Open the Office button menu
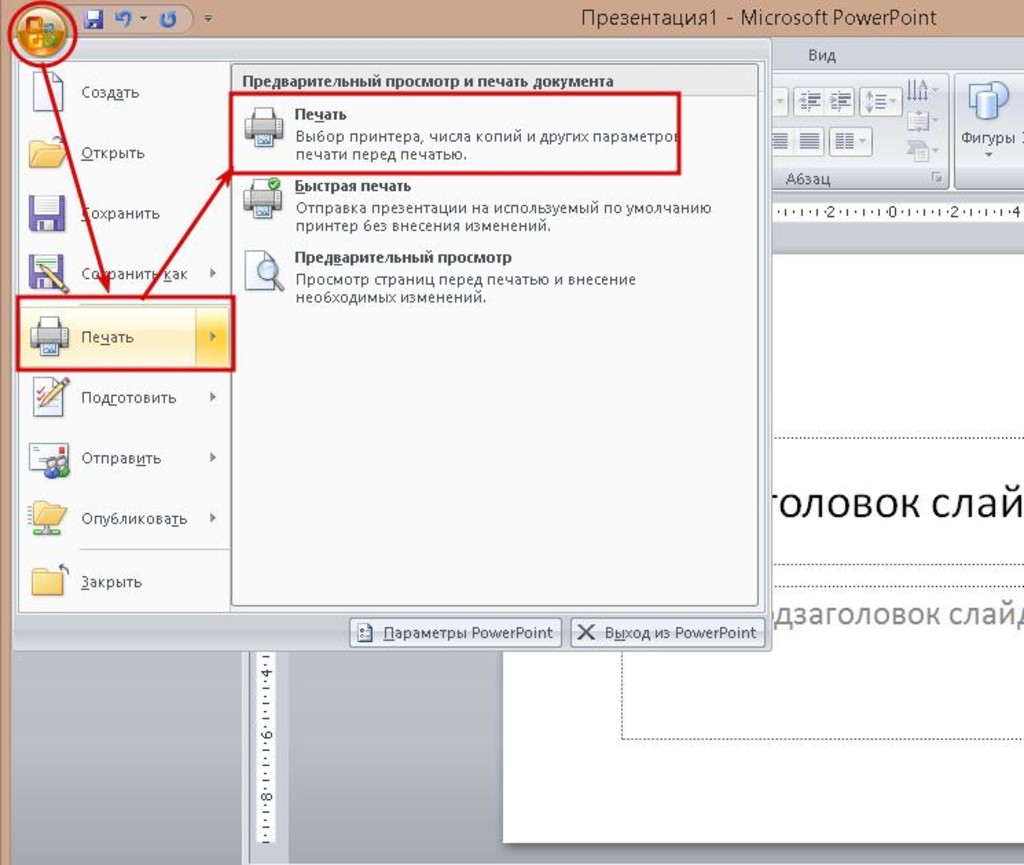Image resolution: width=1024 pixels, height=865 pixels. (x=42, y=32)
